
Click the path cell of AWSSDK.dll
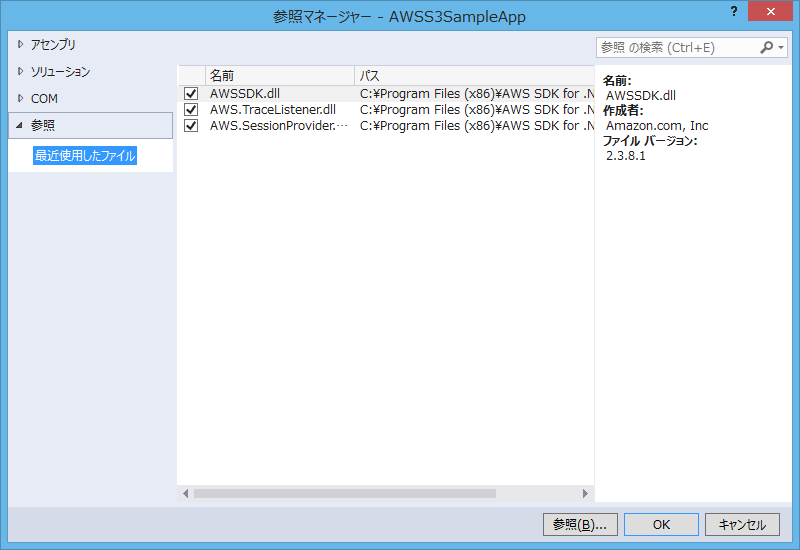[477, 93]
